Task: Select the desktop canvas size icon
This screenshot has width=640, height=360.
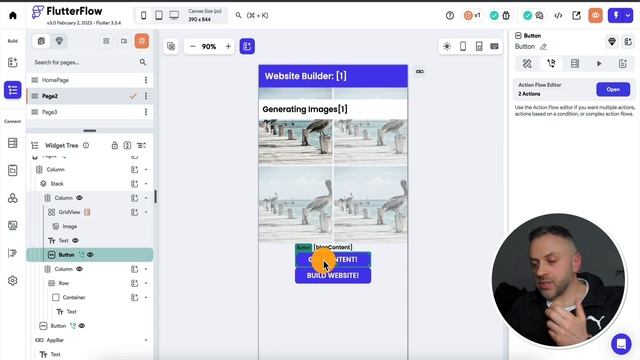Action: [174, 16]
